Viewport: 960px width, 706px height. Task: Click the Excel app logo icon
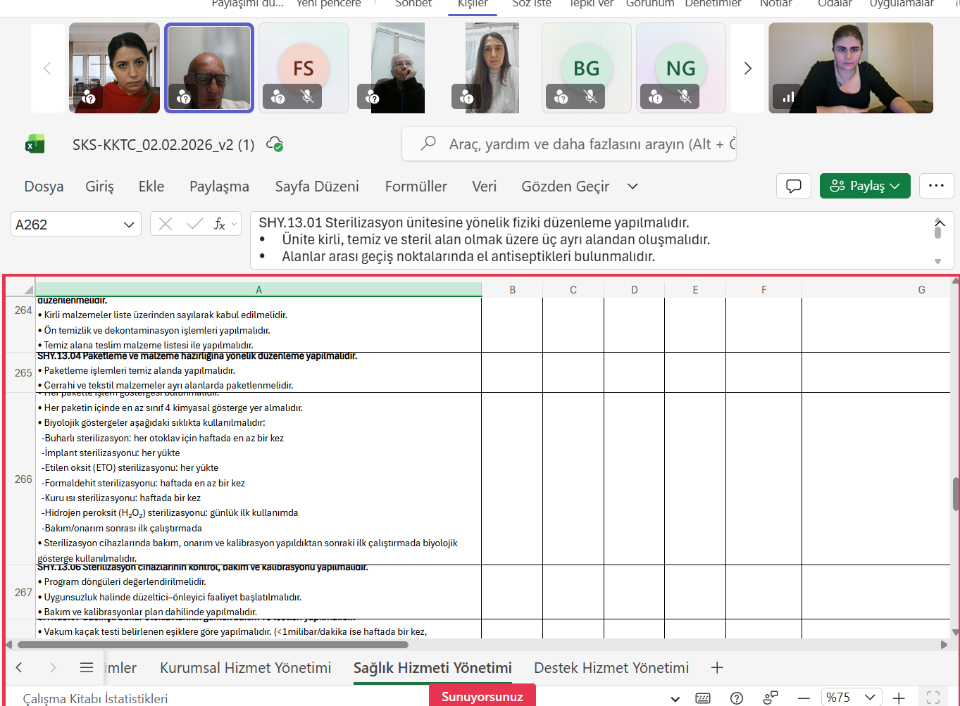(35, 144)
